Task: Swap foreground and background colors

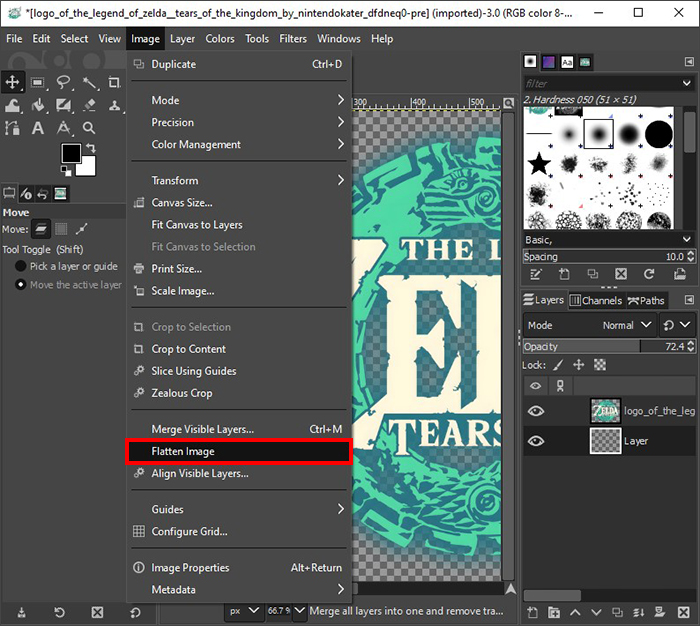Action: click(89, 148)
